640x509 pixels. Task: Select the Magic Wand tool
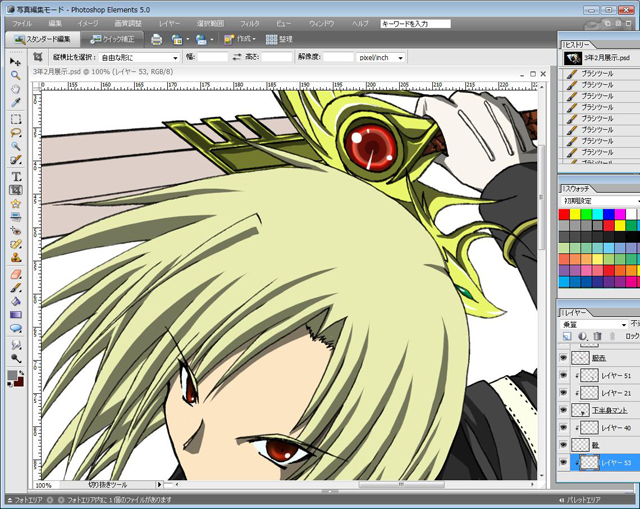[x=16, y=146]
